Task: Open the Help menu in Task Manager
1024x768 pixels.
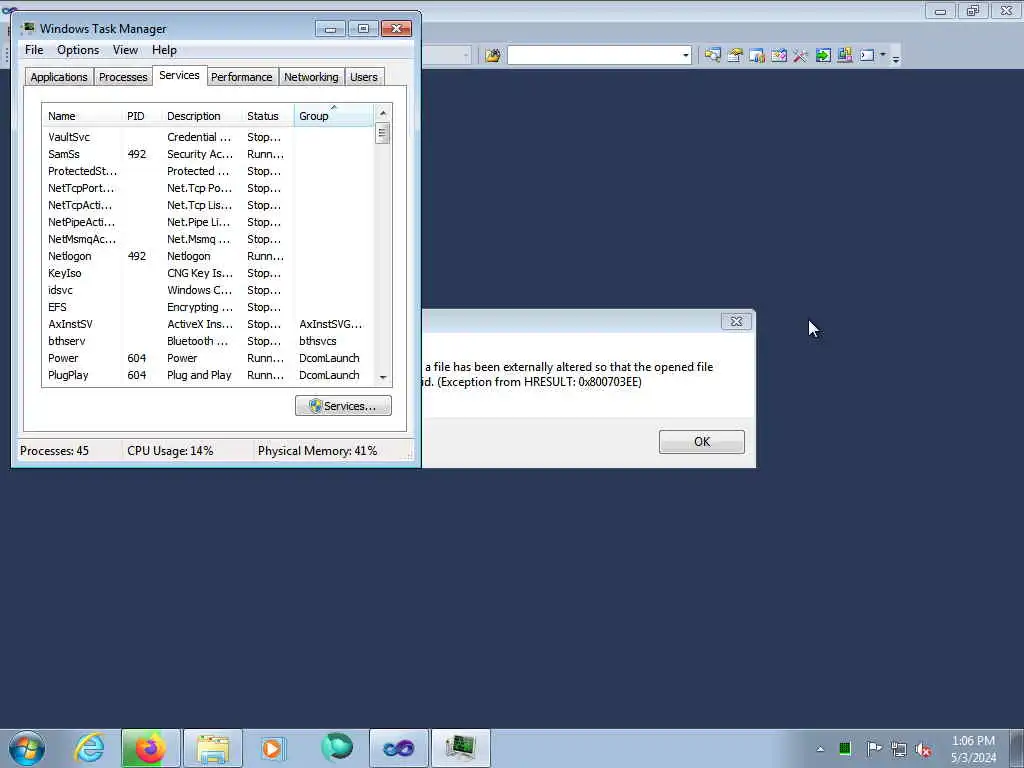Action: [x=164, y=50]
